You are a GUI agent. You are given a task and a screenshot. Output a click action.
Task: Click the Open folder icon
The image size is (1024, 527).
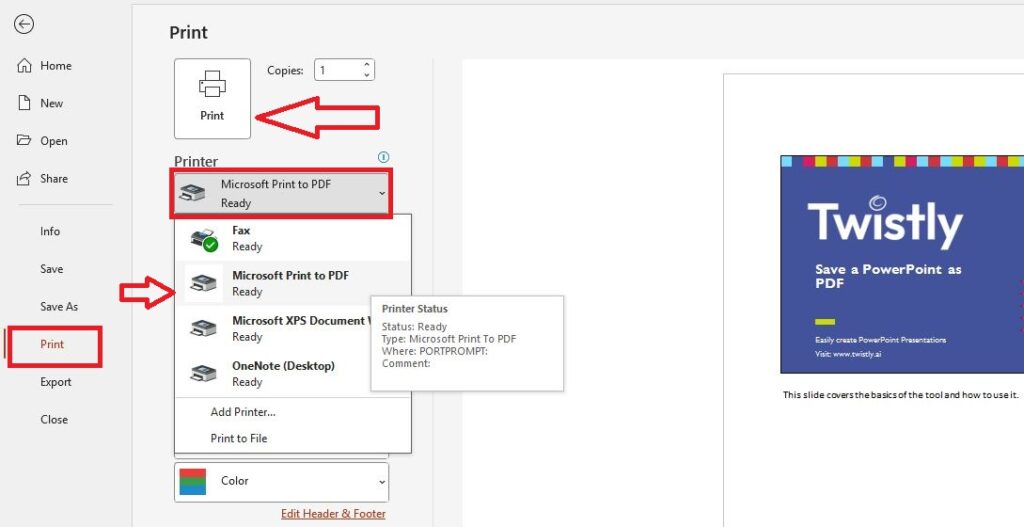pos(24,140)
